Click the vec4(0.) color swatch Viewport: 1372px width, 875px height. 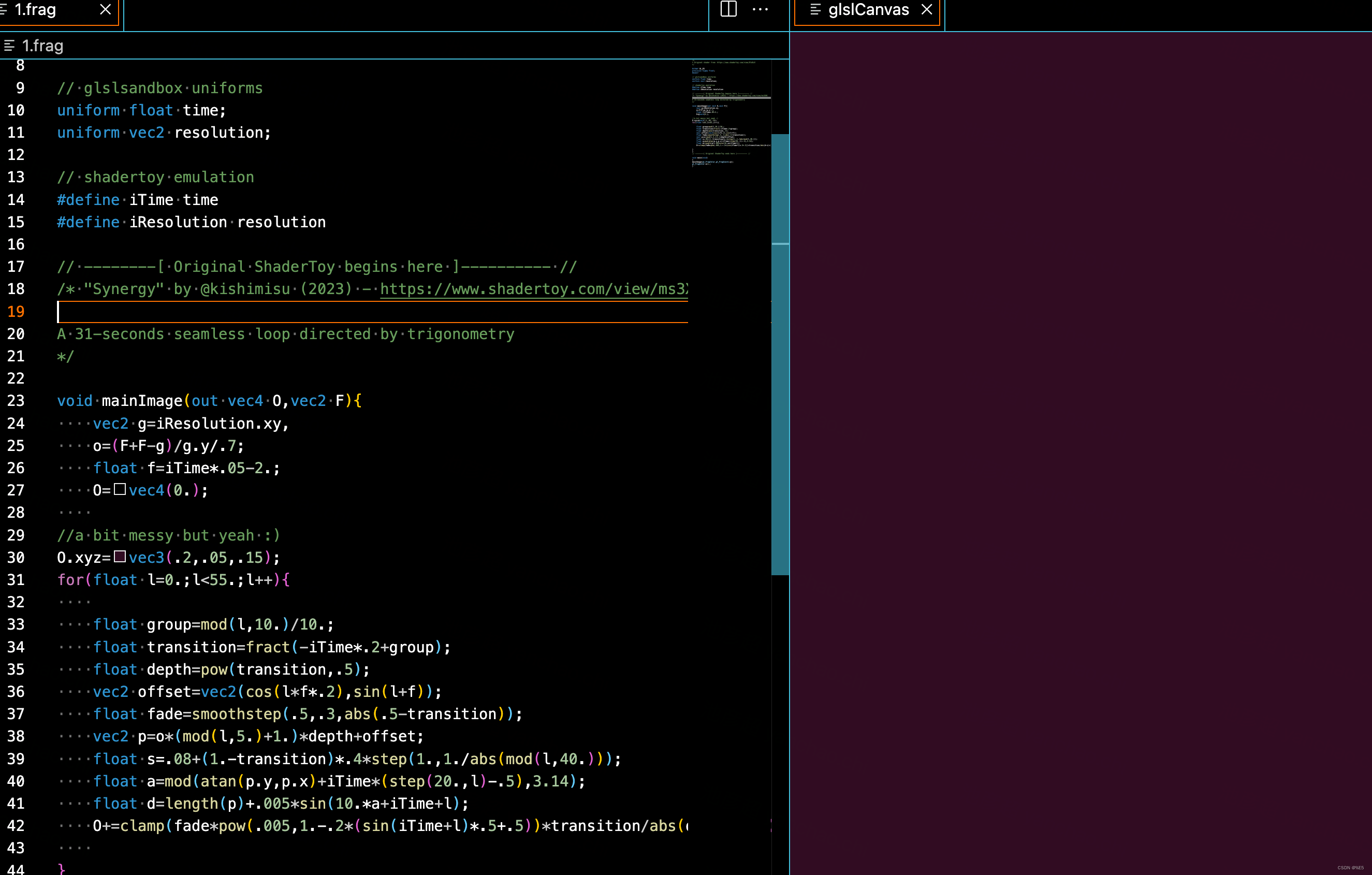[x=120, y=489]
